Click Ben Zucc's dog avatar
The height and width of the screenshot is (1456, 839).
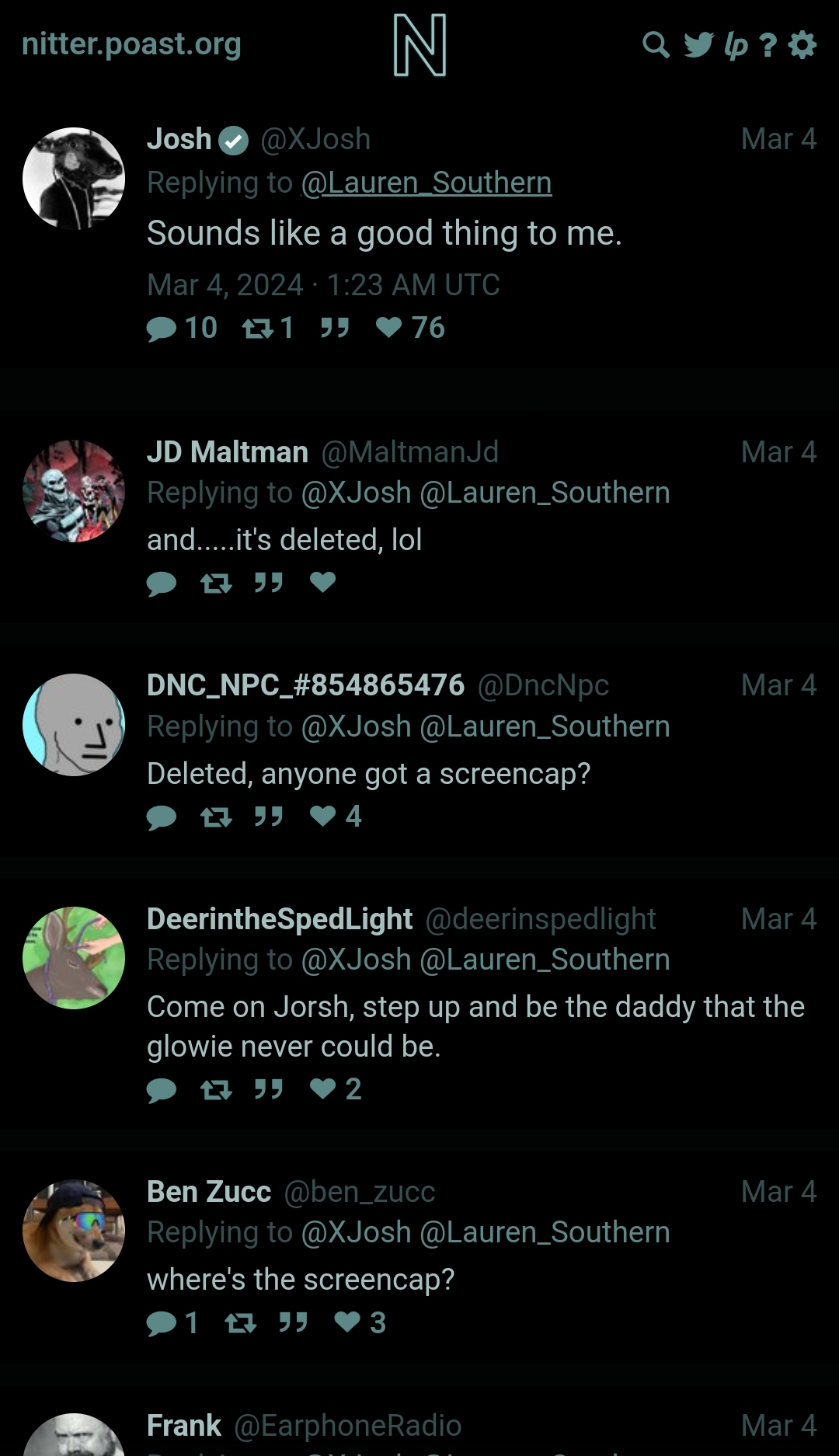74,1231
